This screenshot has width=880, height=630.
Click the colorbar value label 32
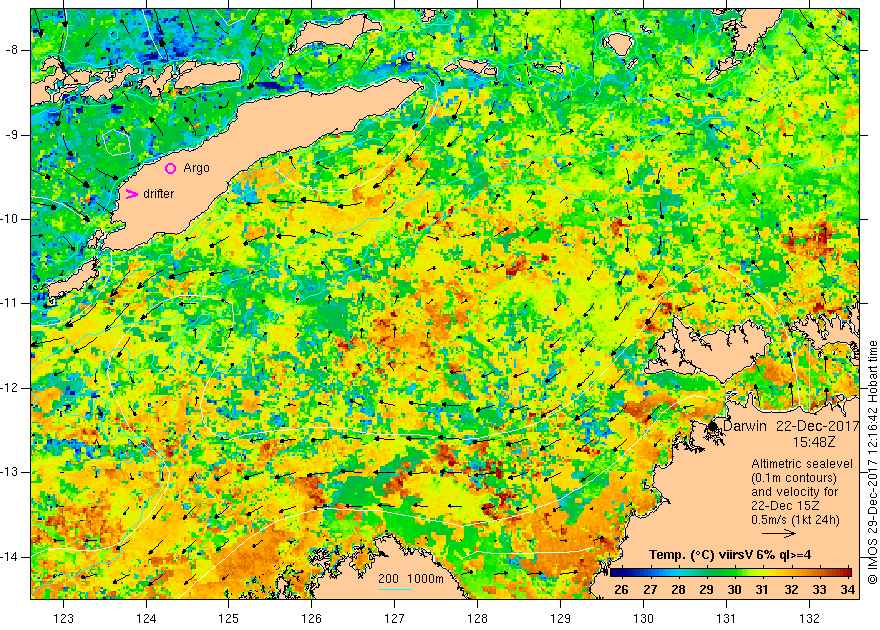click(791, 590)
